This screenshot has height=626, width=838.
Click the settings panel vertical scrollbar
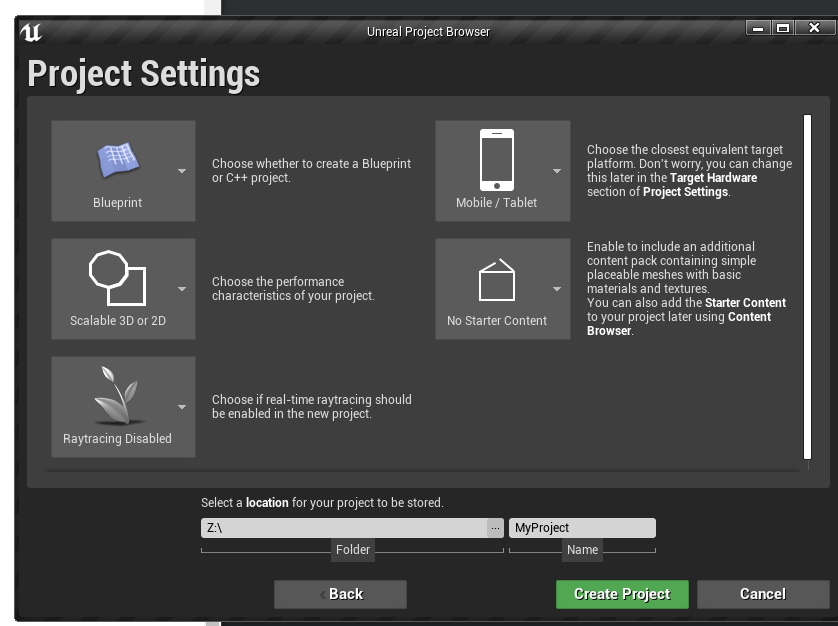(808, 287)
